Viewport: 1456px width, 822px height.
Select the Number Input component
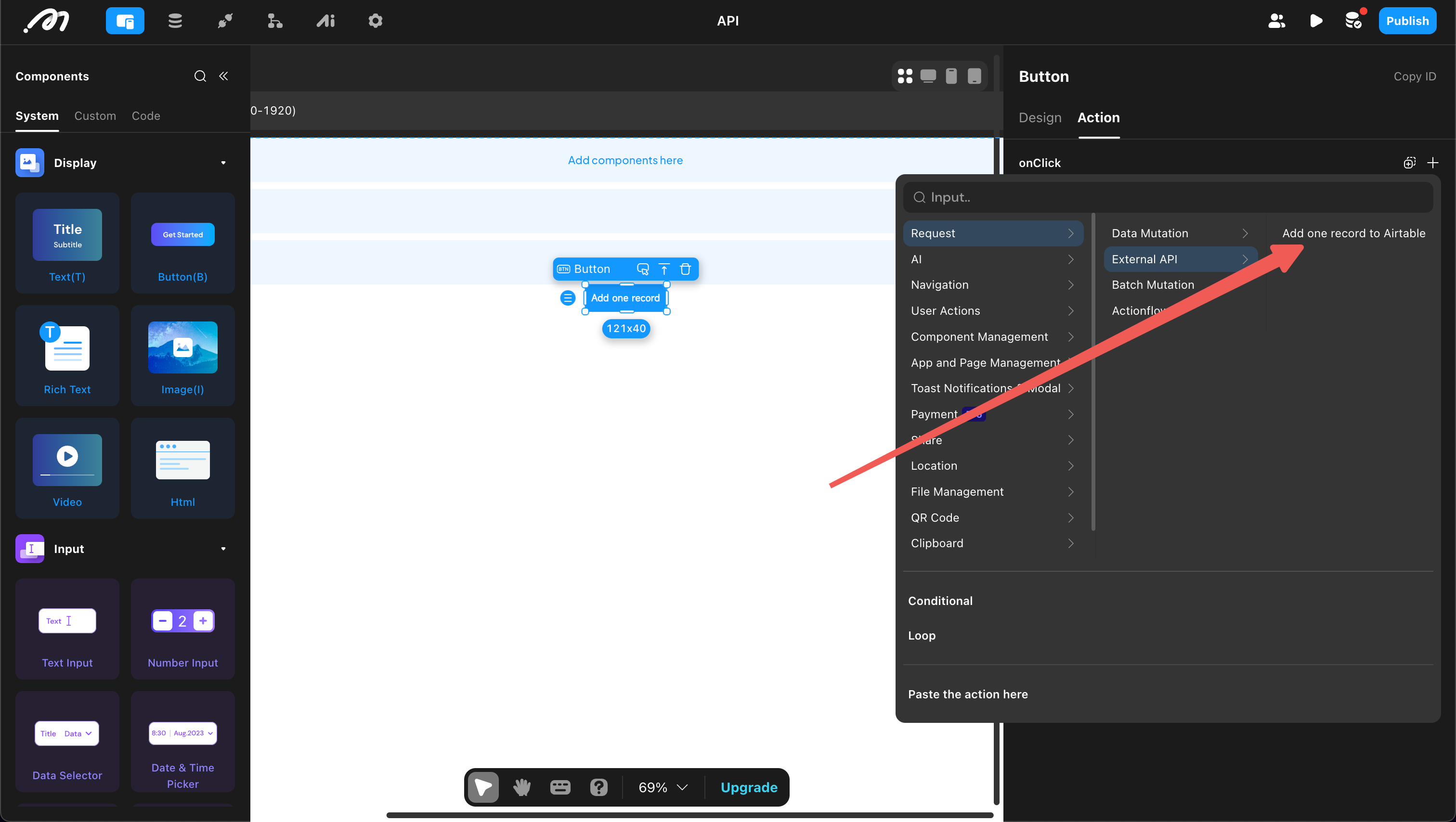coord(182,629)
